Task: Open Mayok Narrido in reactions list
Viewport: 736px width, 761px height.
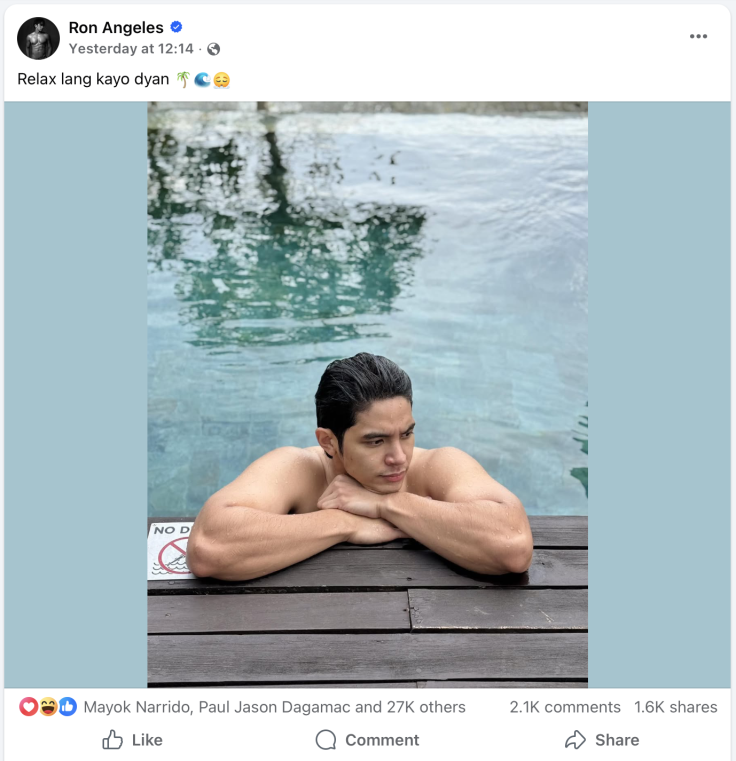Action: tap(137, 707)
